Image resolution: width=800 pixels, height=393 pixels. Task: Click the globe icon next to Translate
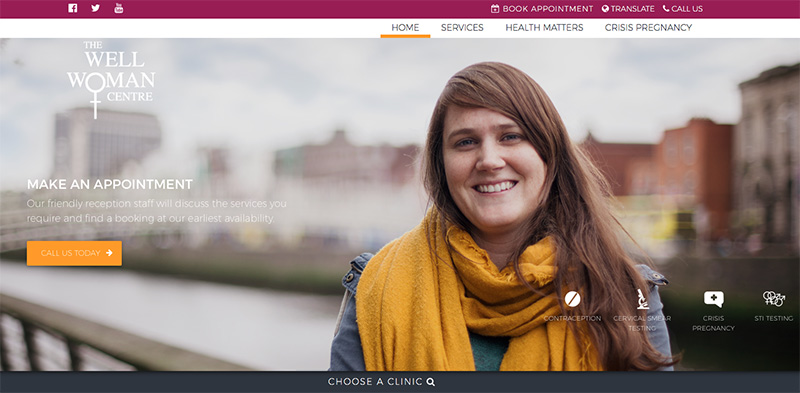(x=605, y=9)
